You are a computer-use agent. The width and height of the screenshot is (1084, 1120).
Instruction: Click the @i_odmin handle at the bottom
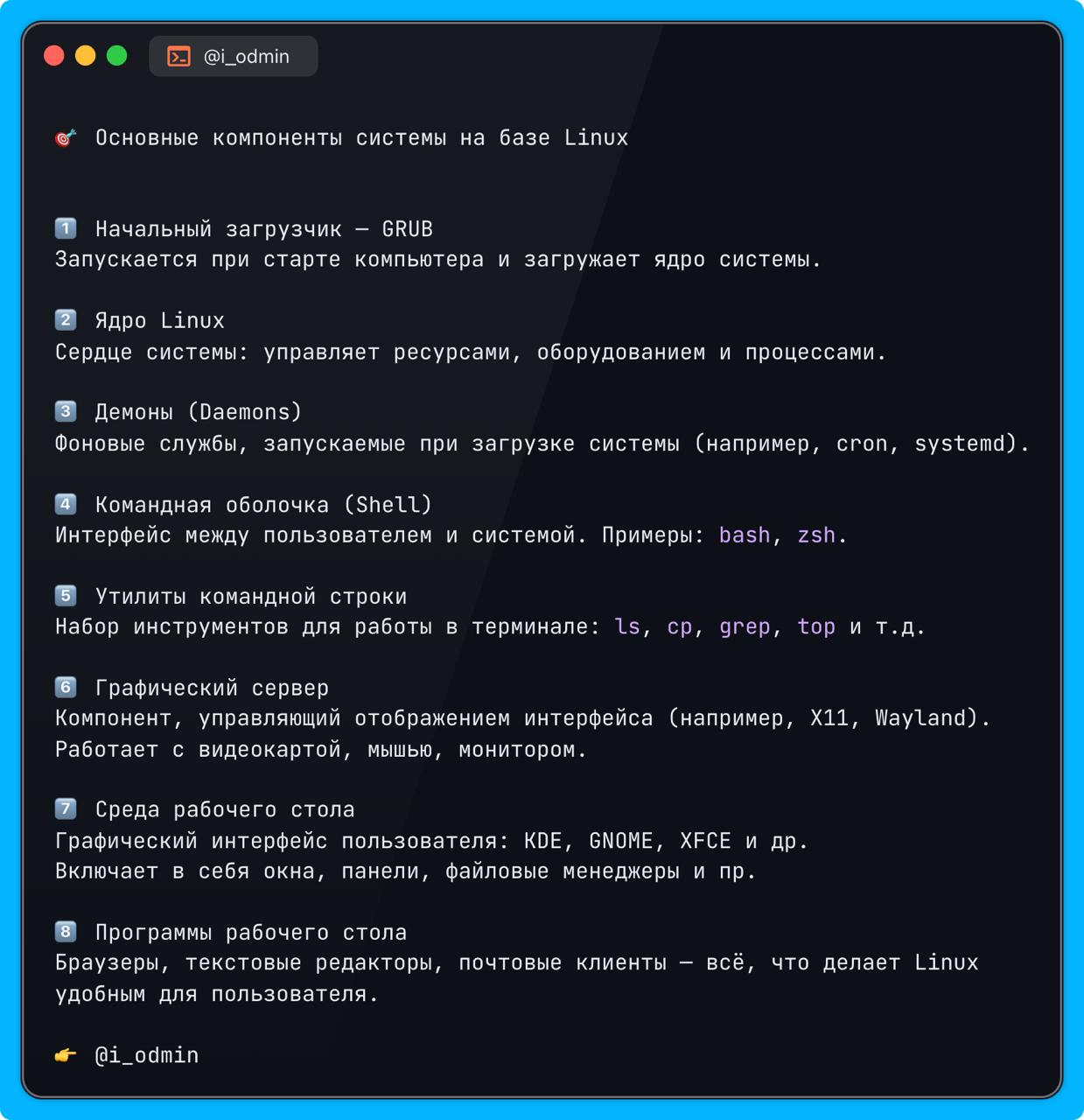point(147,1055)
